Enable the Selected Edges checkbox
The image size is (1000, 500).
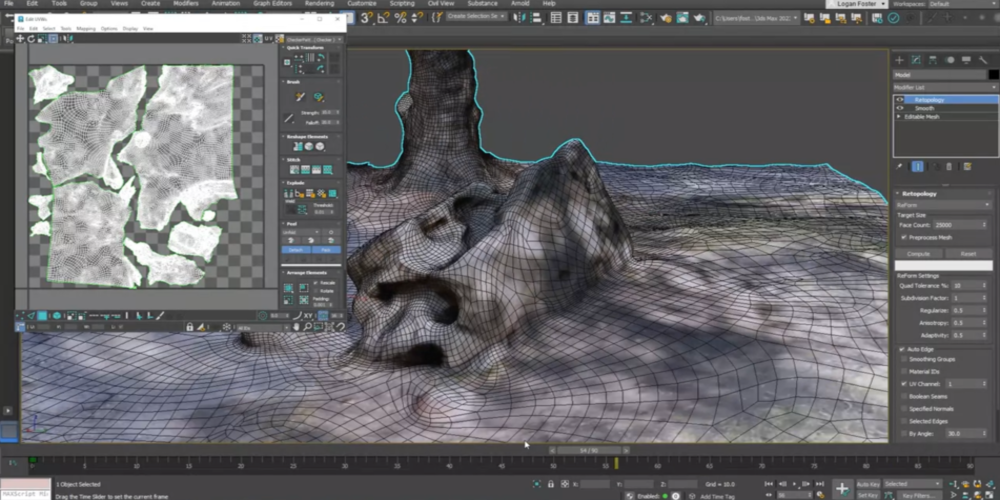pyautogui.click(x=904, y=421)
